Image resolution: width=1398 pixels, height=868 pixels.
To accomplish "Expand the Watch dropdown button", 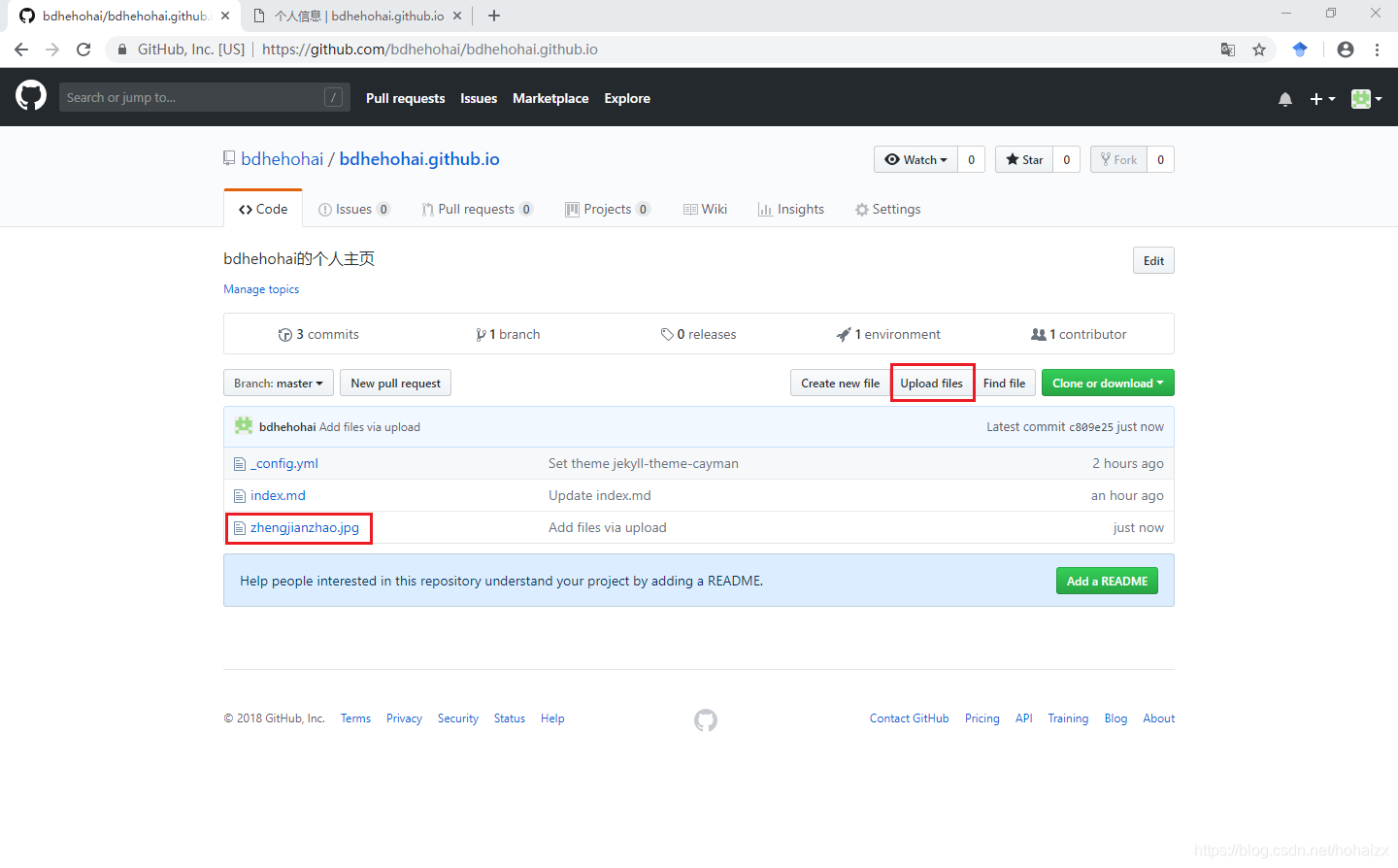I will click(915, 159).
